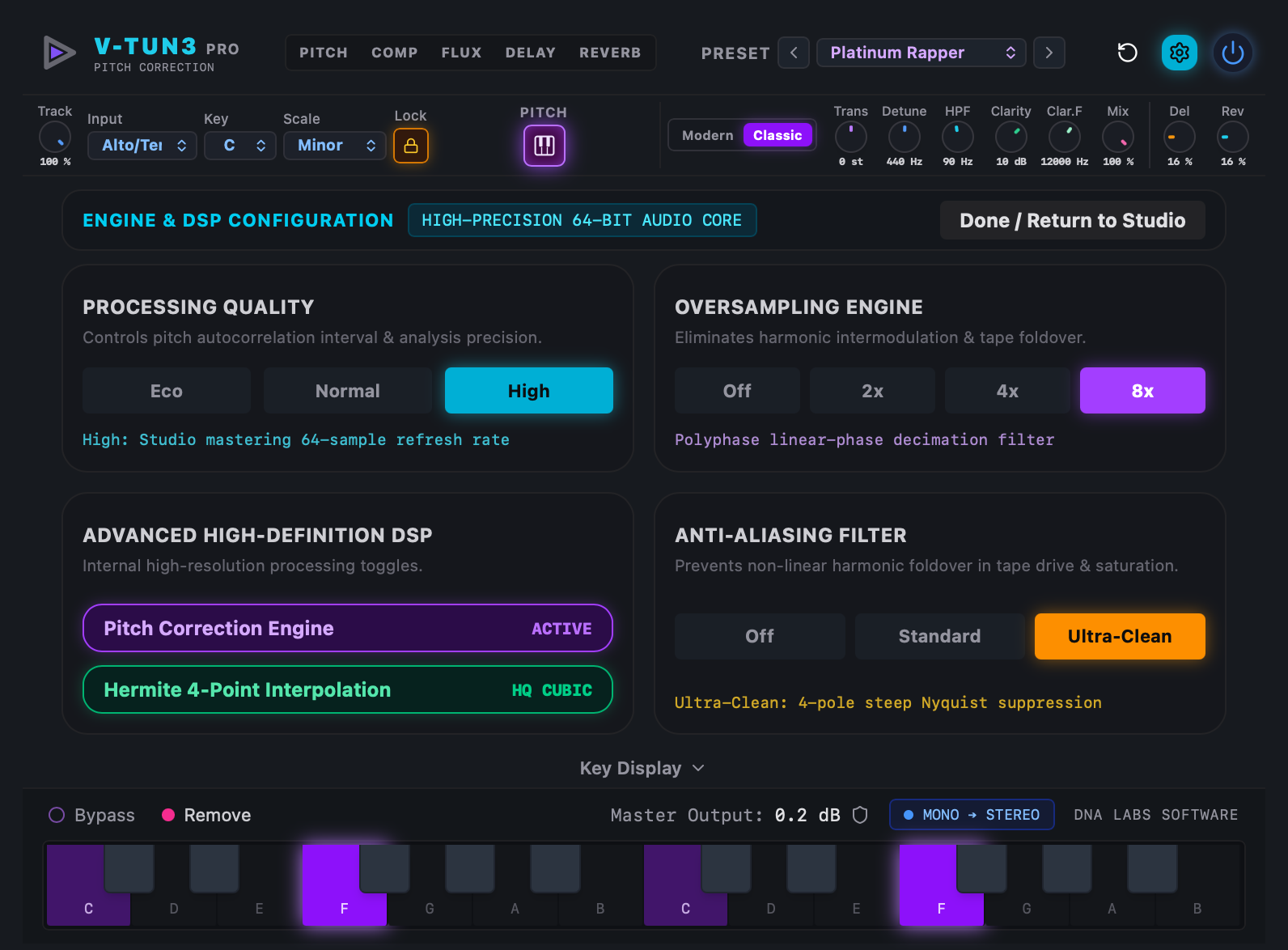This screenshot has width=1288, height=950.
Task: Click the Track knob
Action: (x=55, y=138)
